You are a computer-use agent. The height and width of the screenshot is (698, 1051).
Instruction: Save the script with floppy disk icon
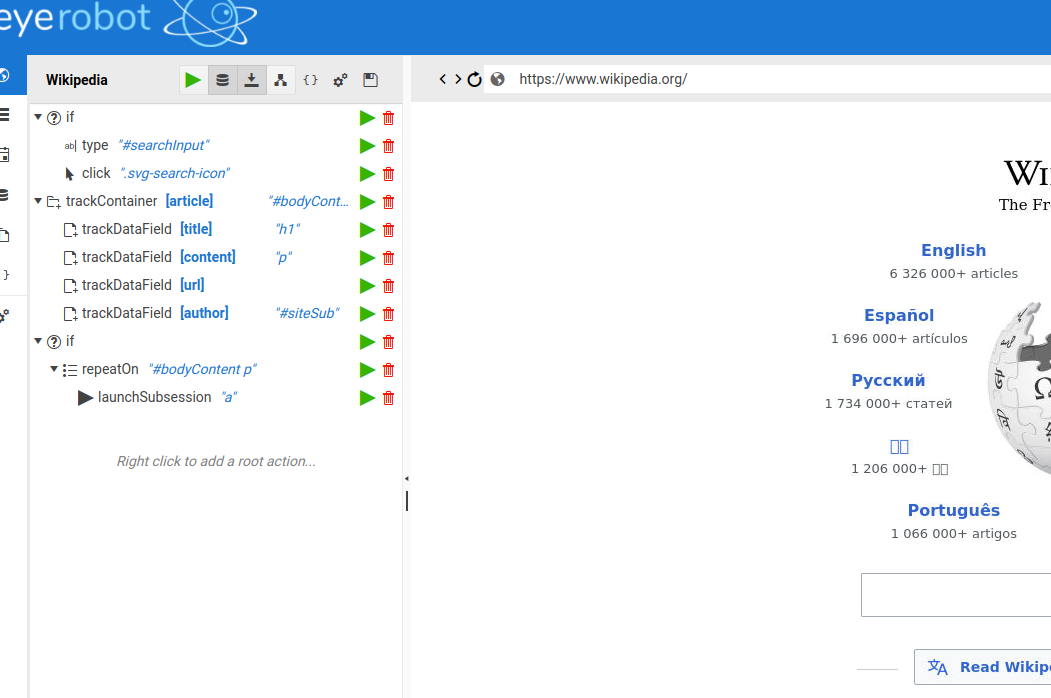point(370,80)
